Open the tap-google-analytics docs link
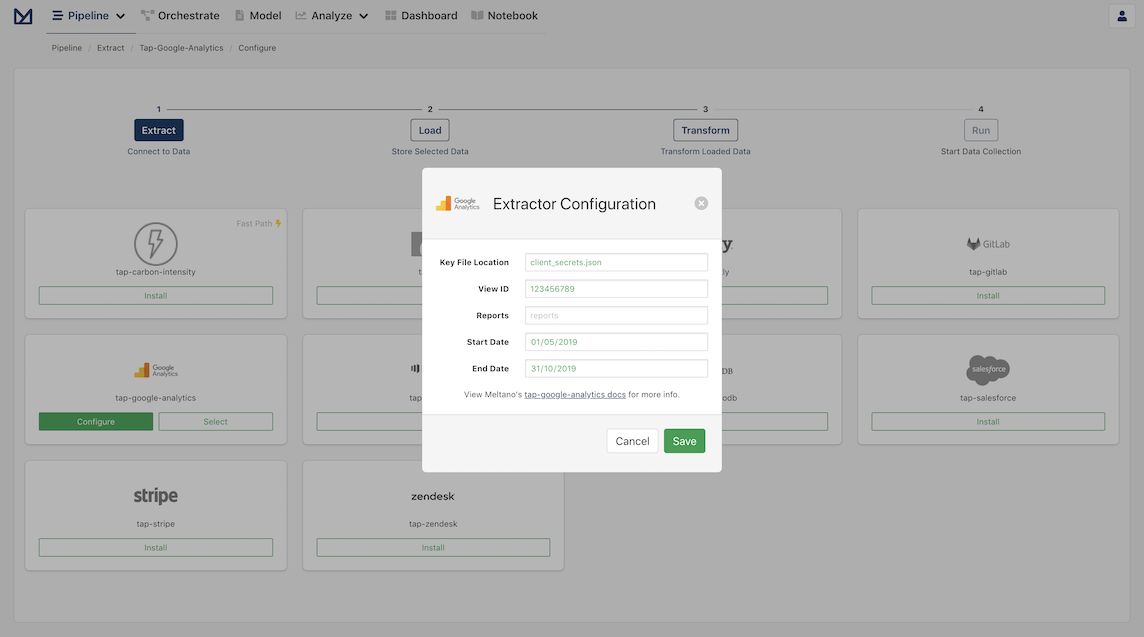 click(575, 395)
